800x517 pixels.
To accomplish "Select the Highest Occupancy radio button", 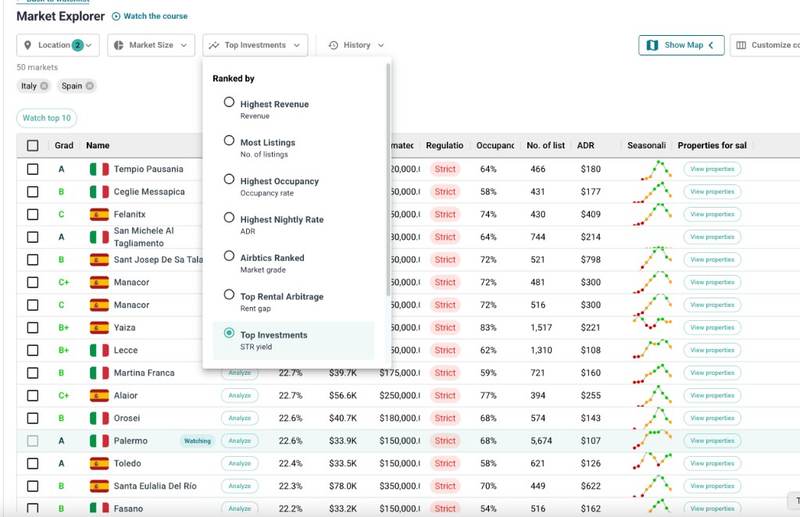I will pos(229,179).
